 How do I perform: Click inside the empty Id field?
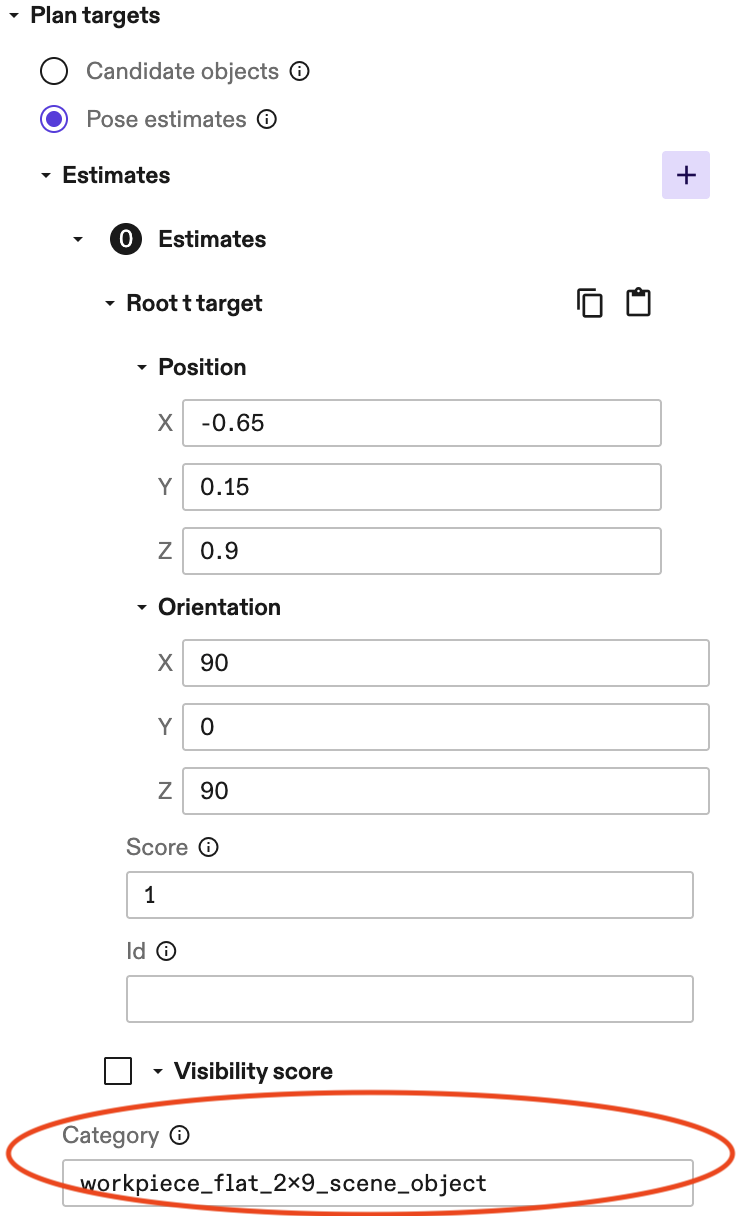[x=410, y=998]
